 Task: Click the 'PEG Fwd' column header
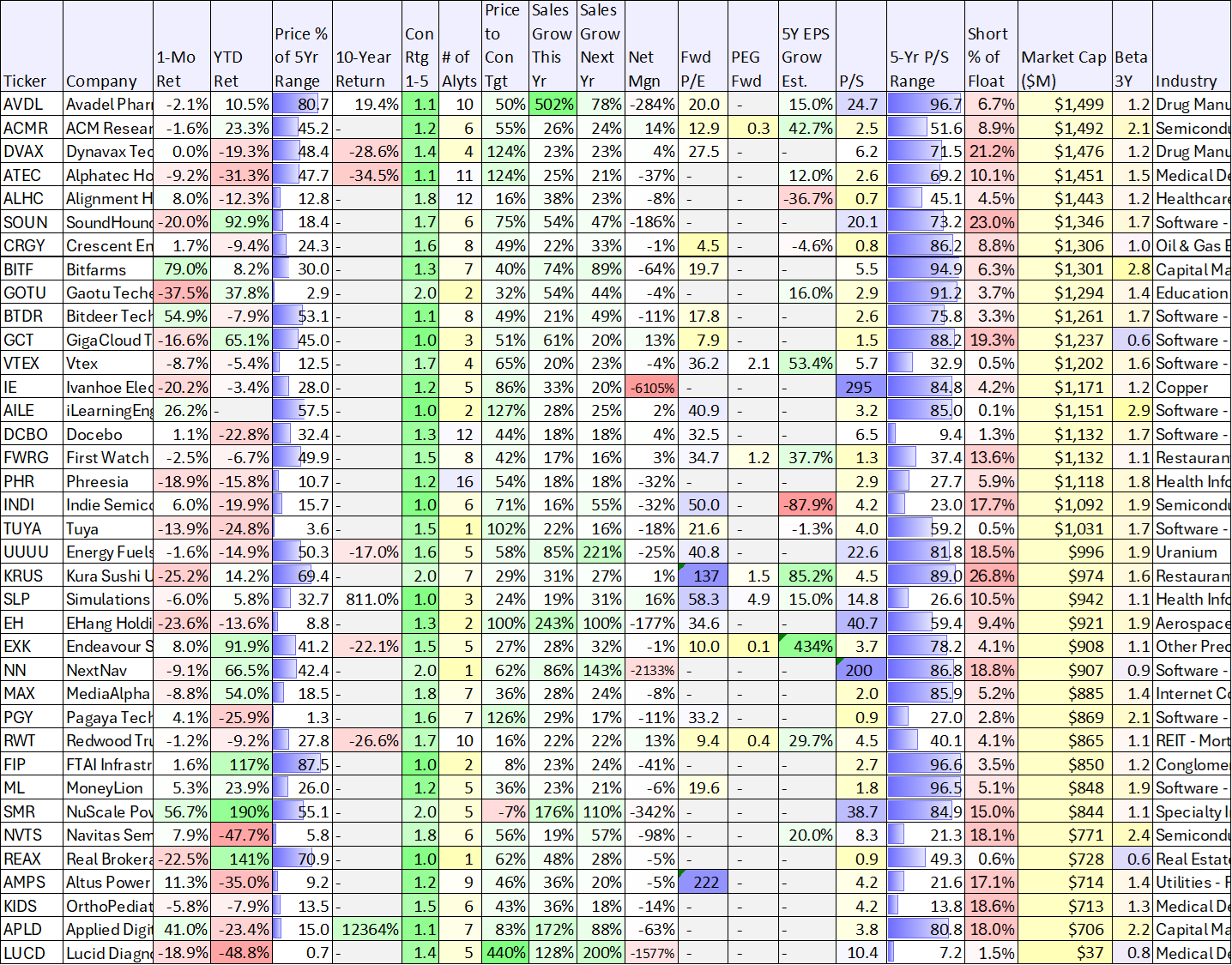click(x=753, y=46)
